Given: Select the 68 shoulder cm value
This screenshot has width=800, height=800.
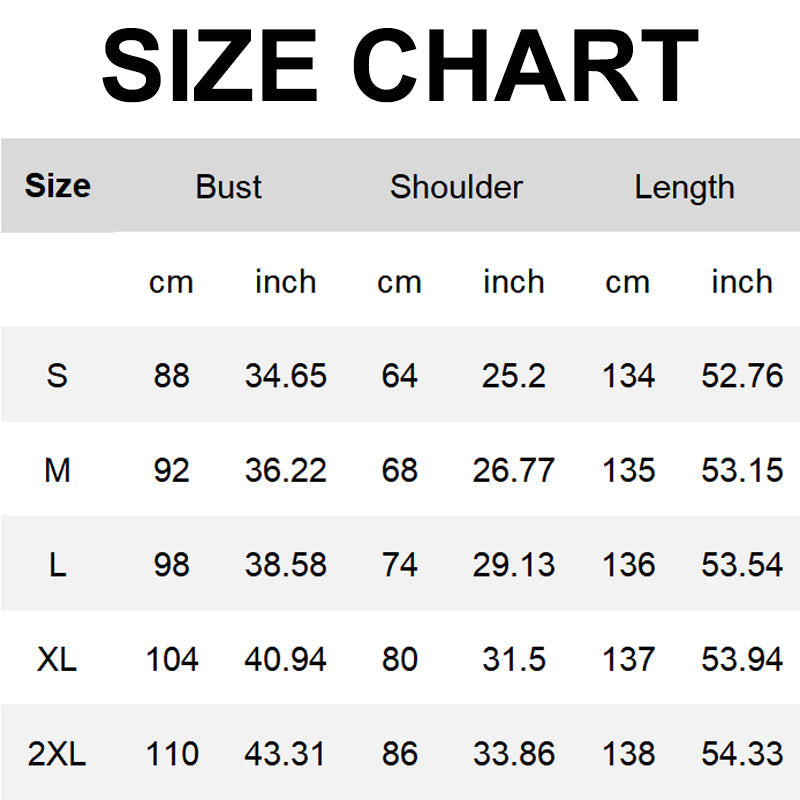Looking at the screenshot, I should [x=399, y=470].
